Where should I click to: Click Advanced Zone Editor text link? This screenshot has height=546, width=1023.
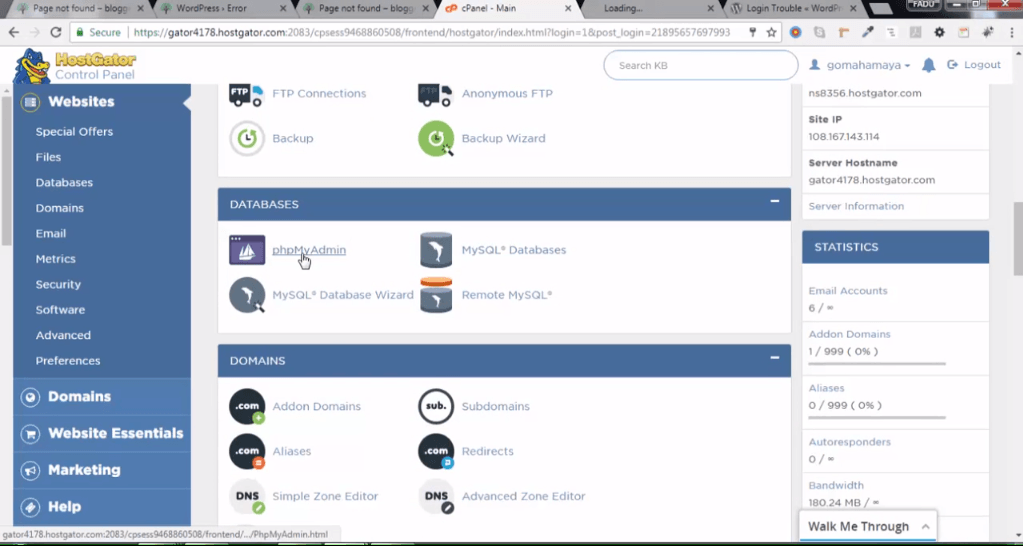coord(523,496)
